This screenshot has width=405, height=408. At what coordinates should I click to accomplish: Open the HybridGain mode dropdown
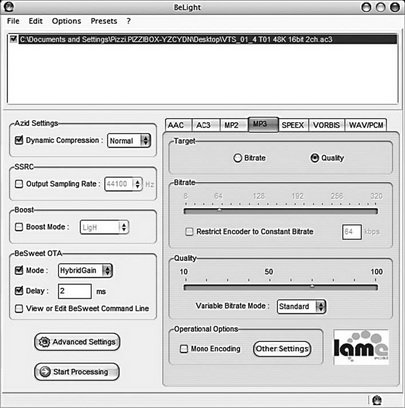[x=85, y=270]
